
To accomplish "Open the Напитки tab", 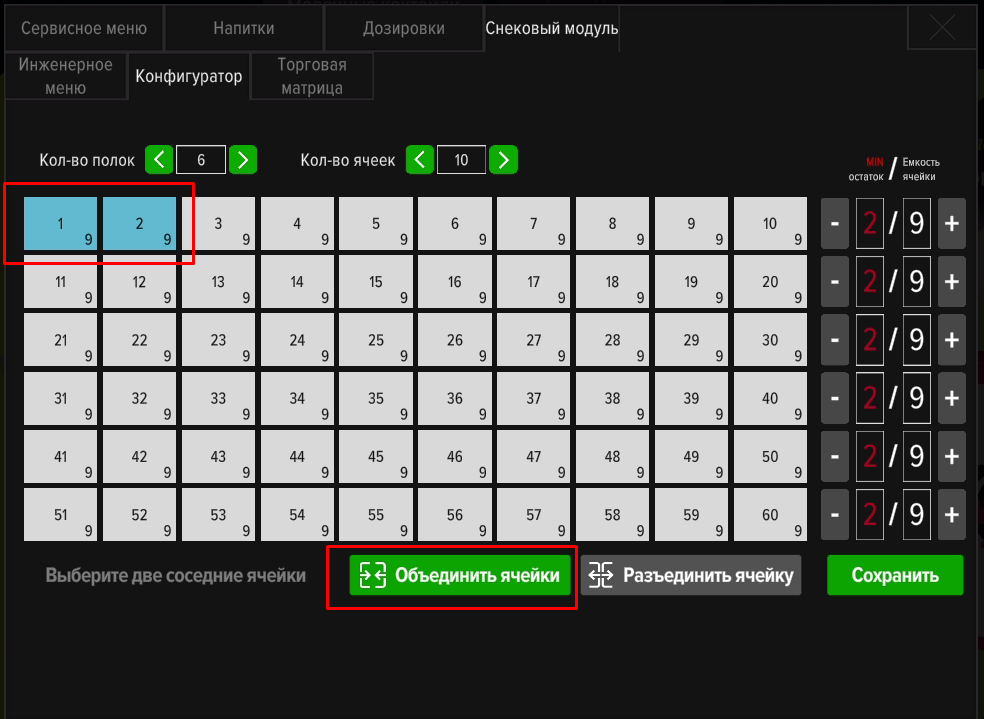I will [x=243, y=29].
